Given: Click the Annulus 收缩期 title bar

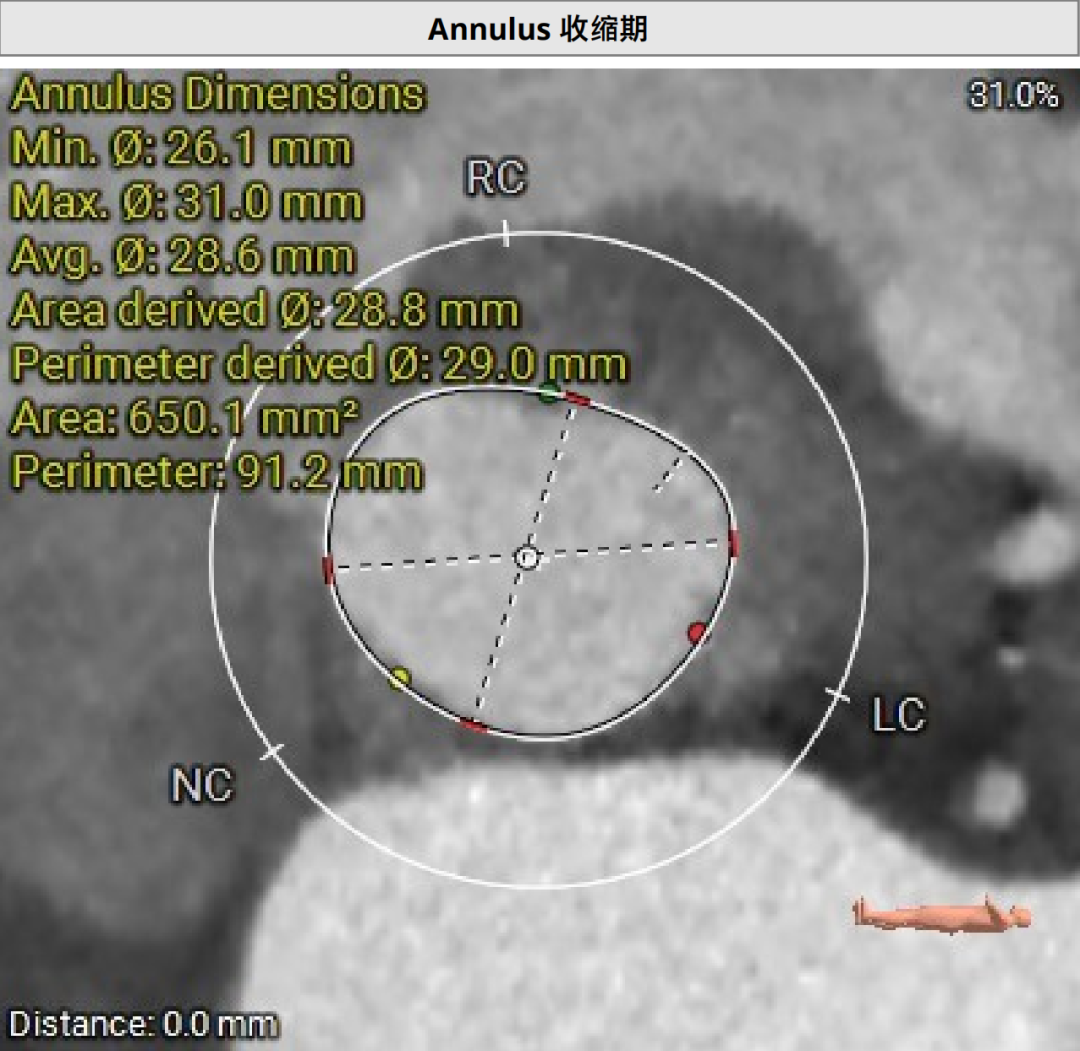Looking at the screenshot, I should pos(539,29).
